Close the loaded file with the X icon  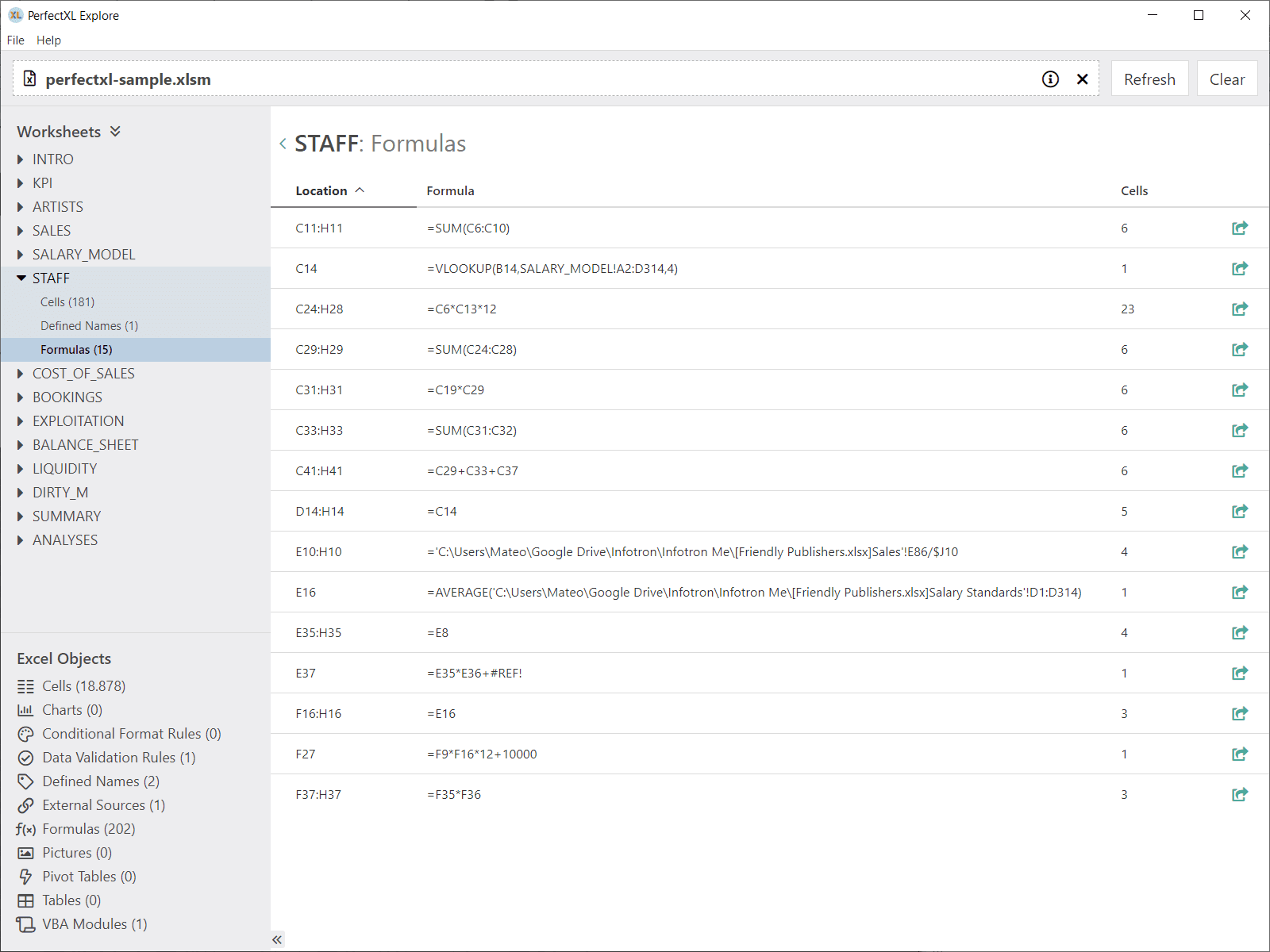point(1082,79)
